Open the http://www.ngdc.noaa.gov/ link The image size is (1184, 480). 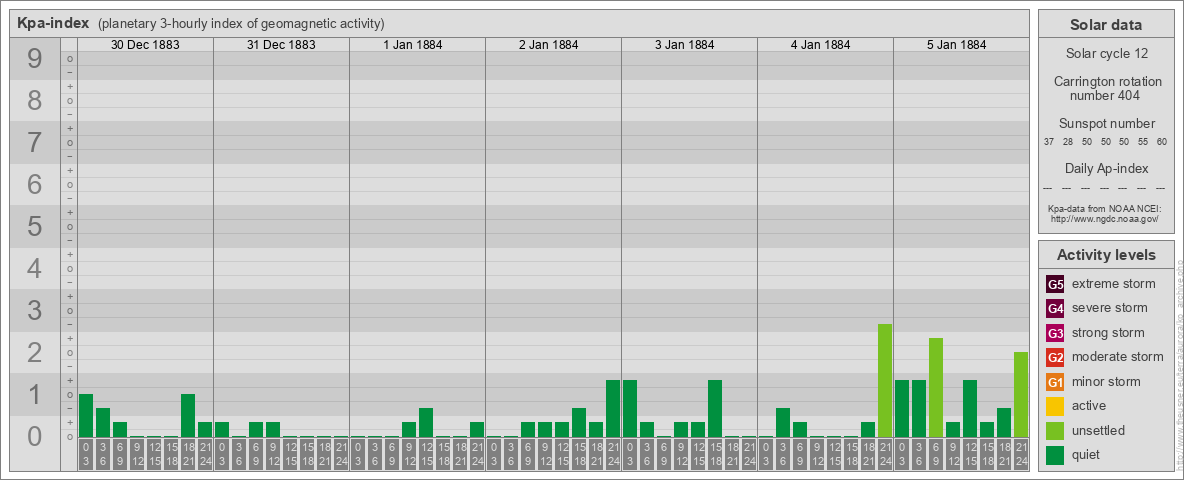(1106, 218)
